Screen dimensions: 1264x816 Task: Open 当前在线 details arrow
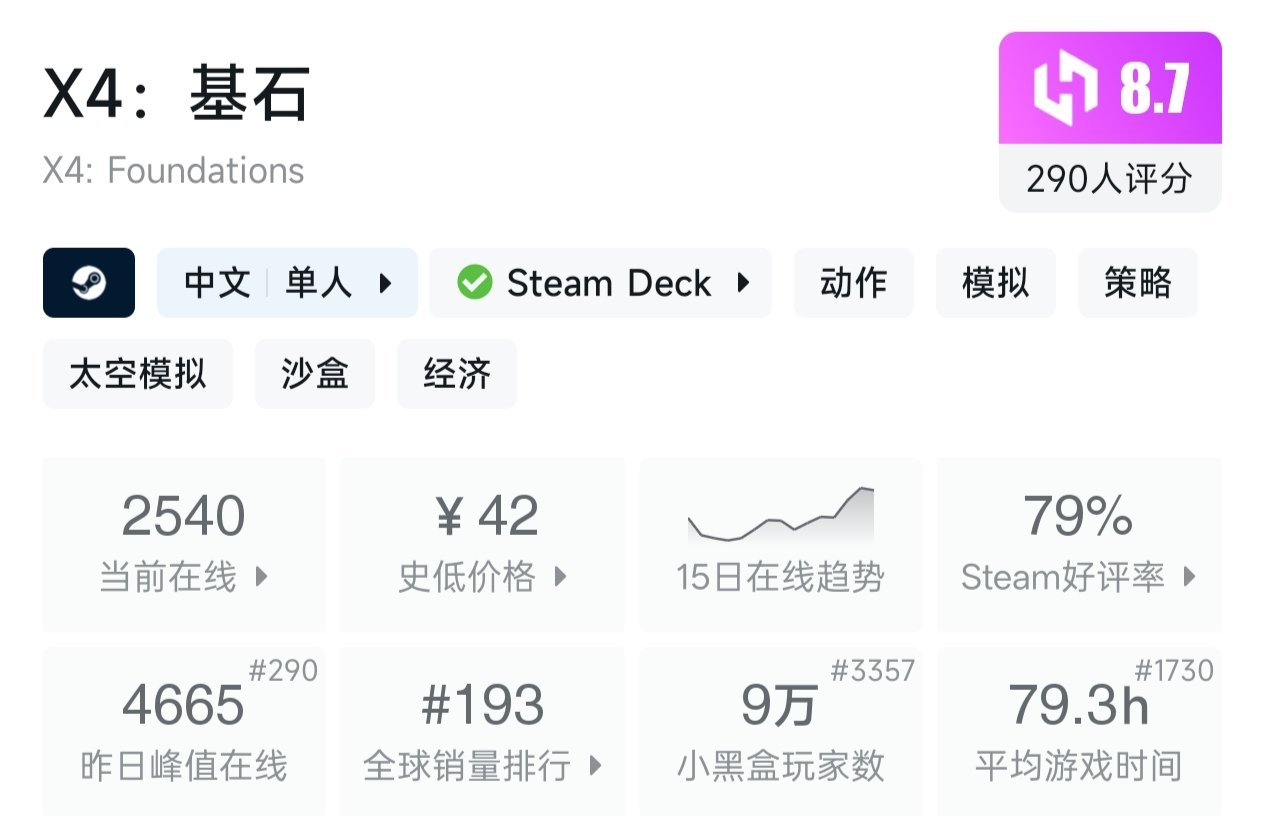coord(261,577)
